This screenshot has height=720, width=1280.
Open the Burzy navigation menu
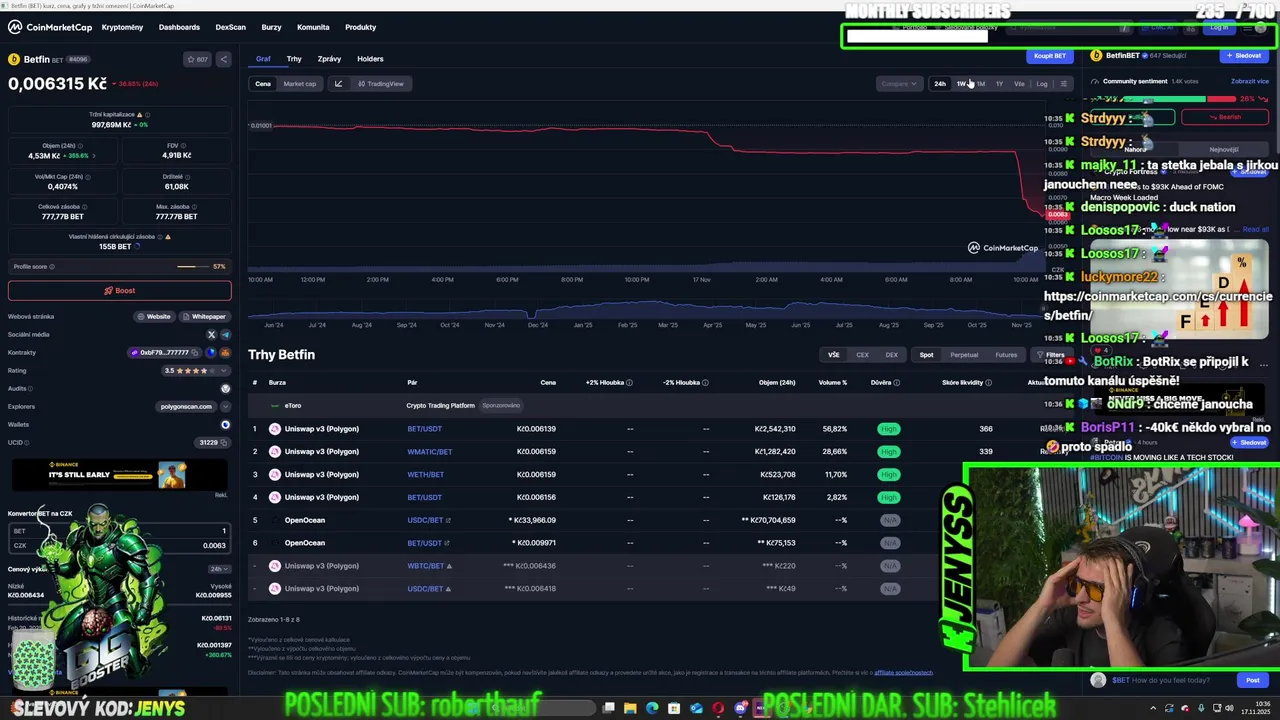click(271, 27)
